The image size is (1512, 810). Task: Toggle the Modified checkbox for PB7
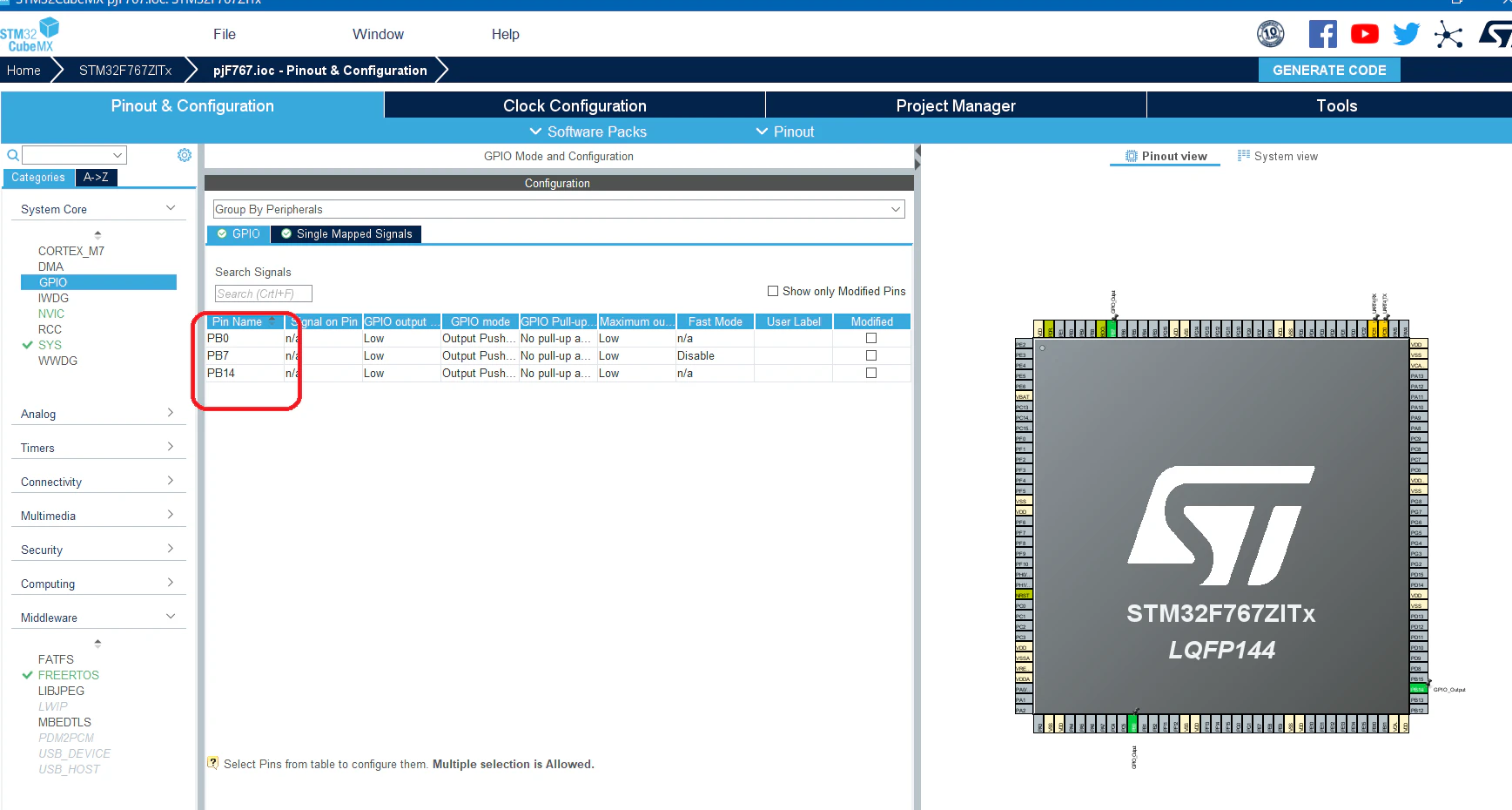[871, 355]
